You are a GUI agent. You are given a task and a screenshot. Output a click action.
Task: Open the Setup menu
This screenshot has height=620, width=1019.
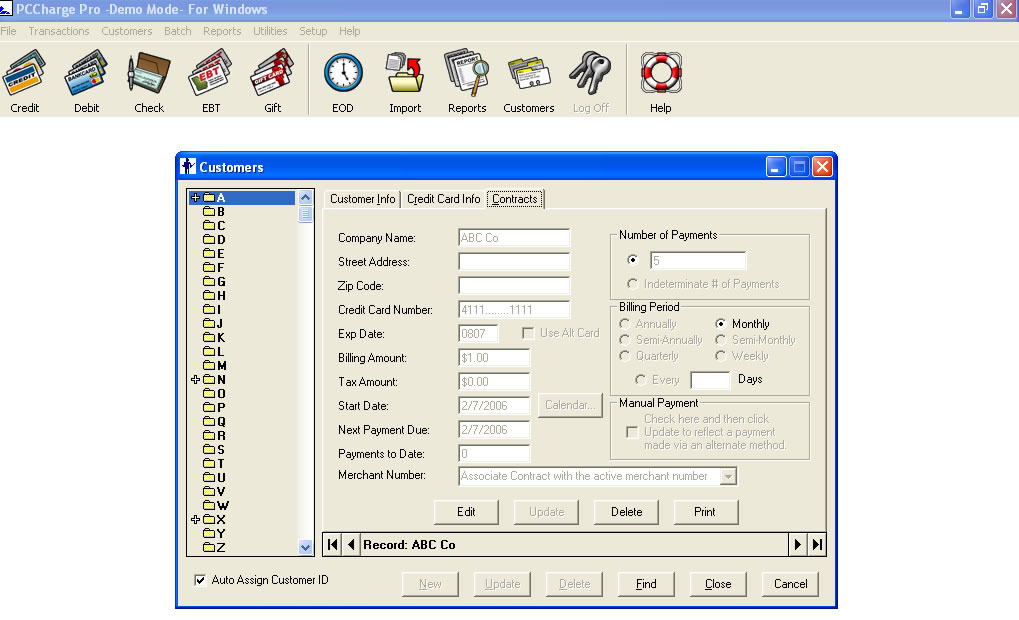click(313, 31)
